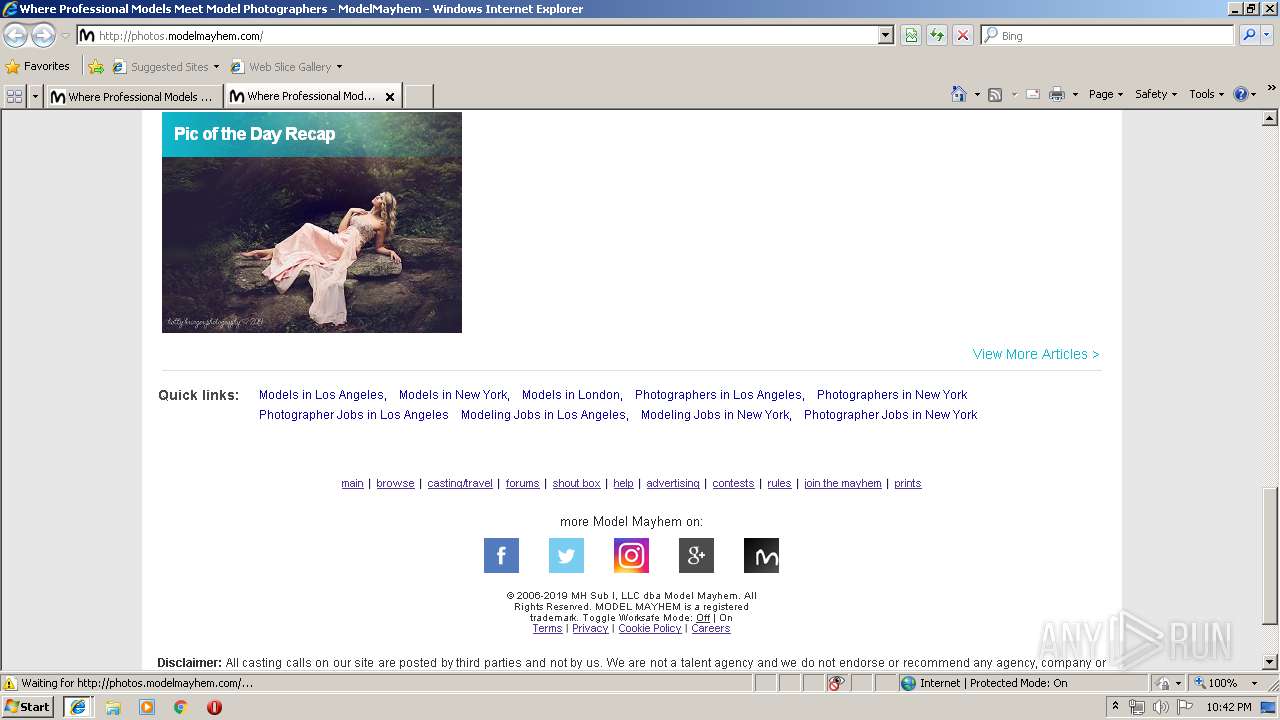Click the Start button
Screen dimensions: 1280x720
click(28, 707)
